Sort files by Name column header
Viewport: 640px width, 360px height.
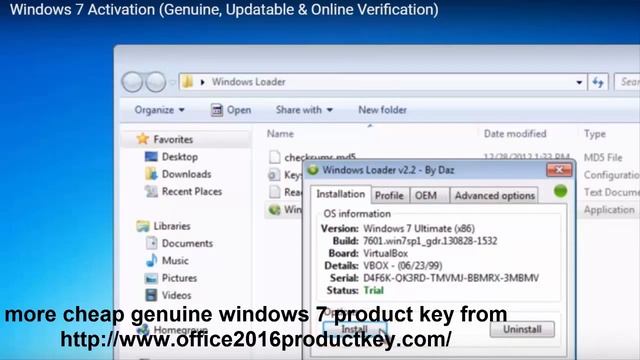280,134
